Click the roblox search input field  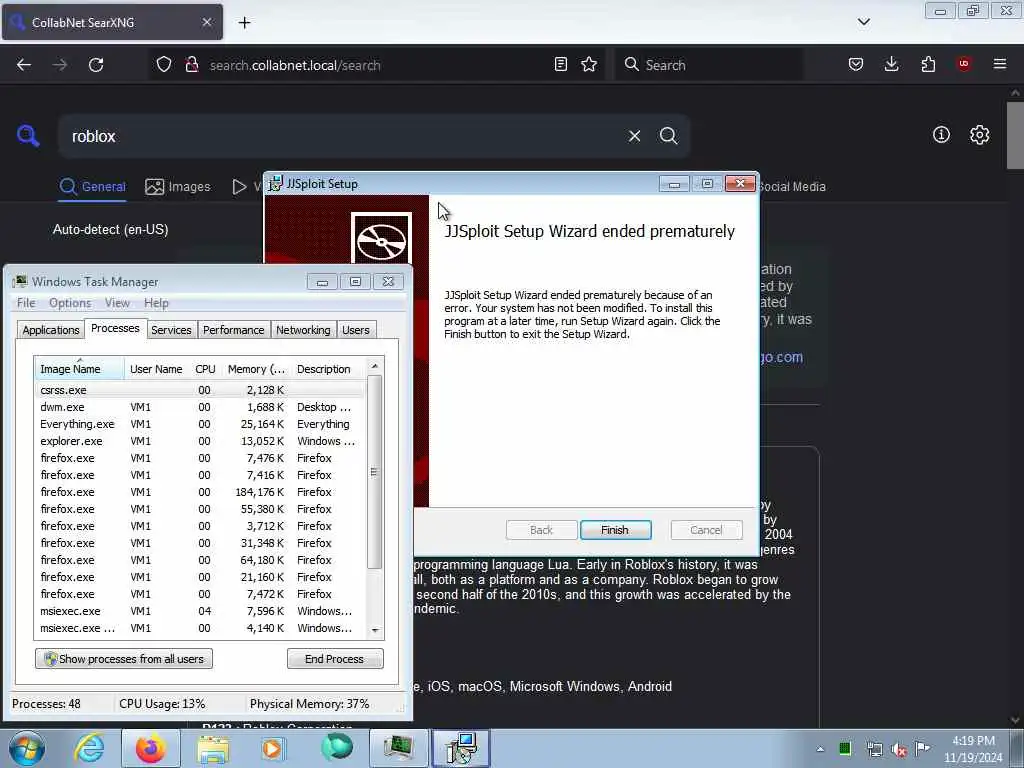pos(343,136)
